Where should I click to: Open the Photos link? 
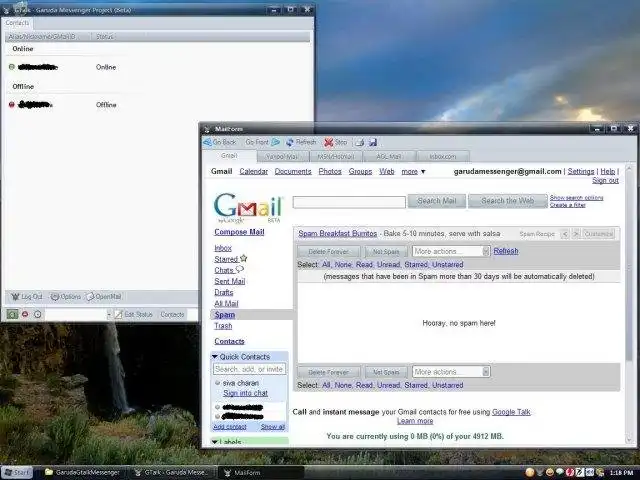330,171
